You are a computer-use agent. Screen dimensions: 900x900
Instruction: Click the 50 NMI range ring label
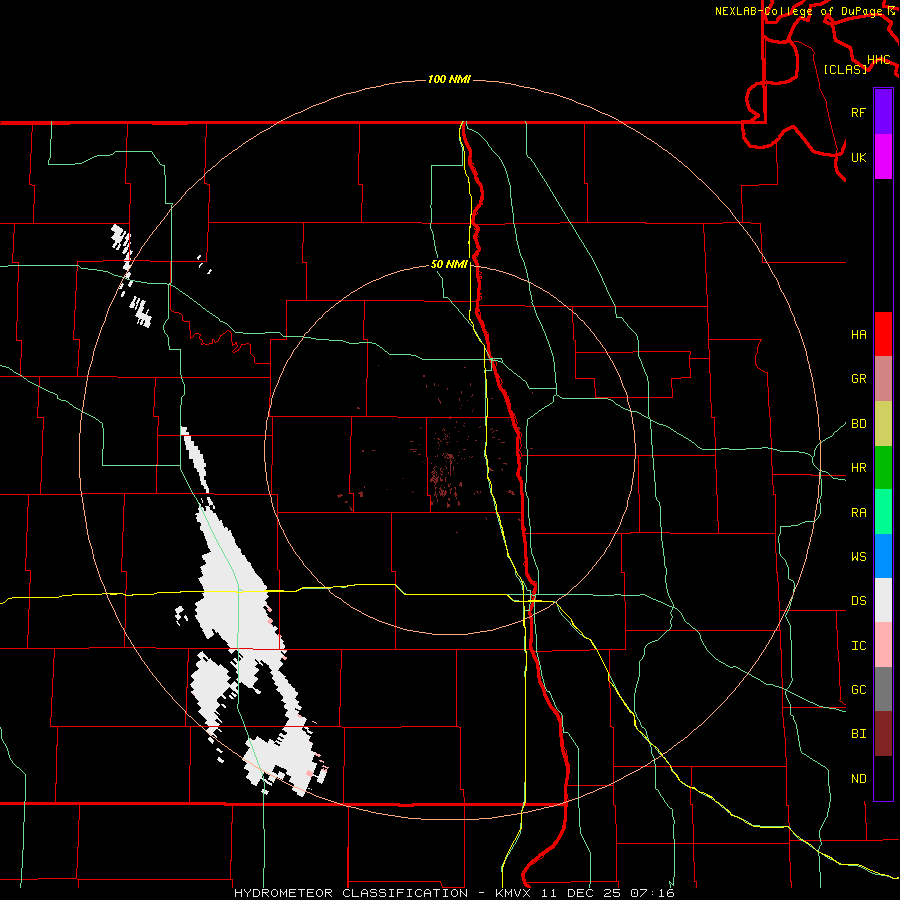(449, 264)
